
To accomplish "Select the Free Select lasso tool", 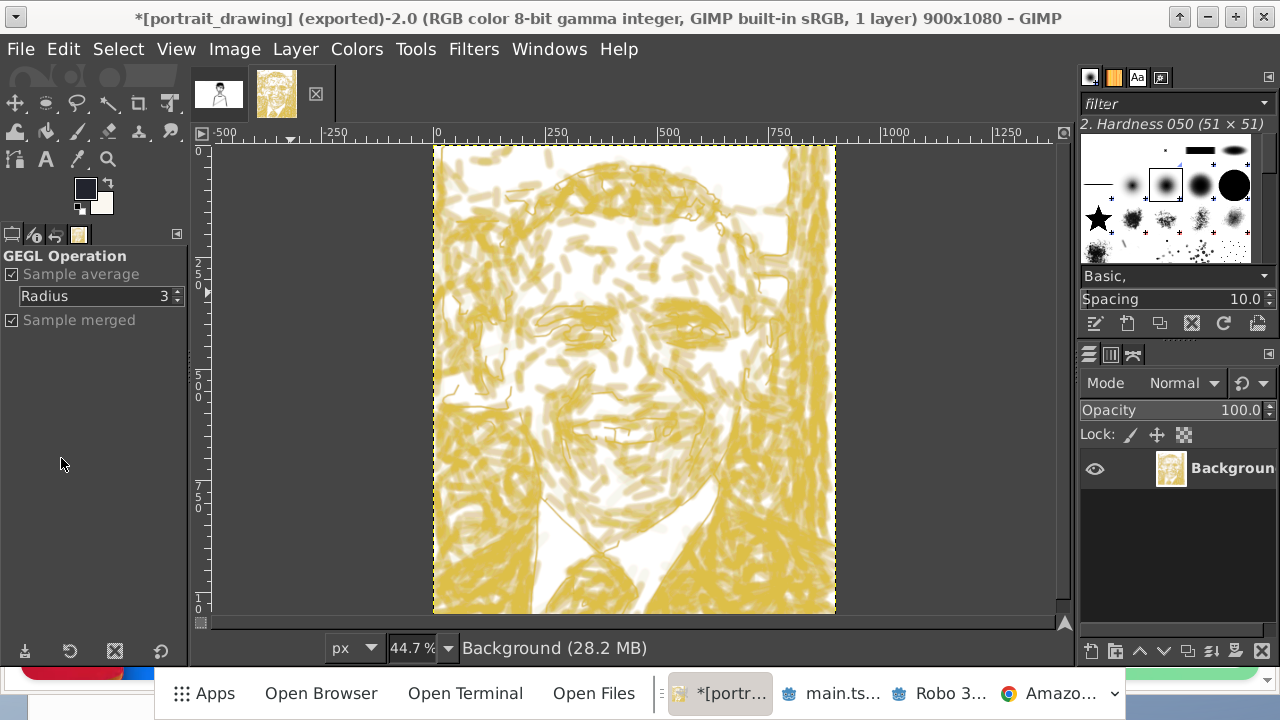I will [x=77, y=103].
